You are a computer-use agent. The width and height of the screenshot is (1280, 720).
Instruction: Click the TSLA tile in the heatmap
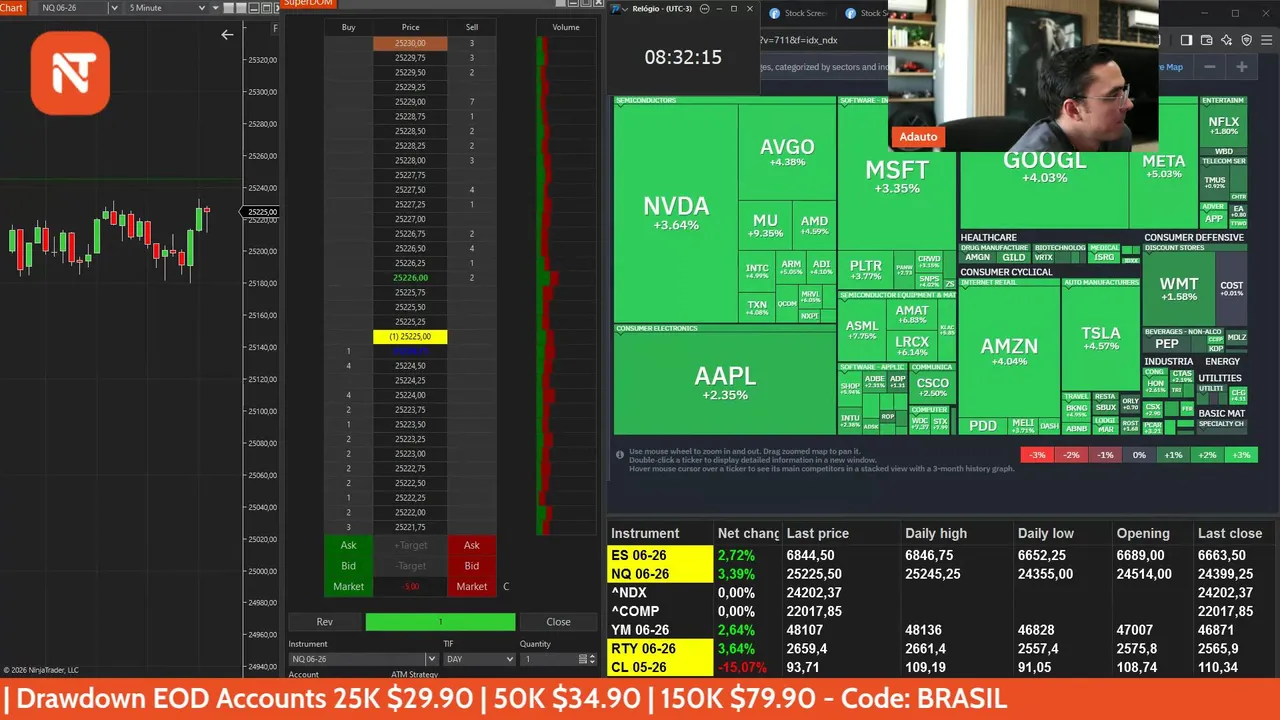click(x=1101, y=338)
